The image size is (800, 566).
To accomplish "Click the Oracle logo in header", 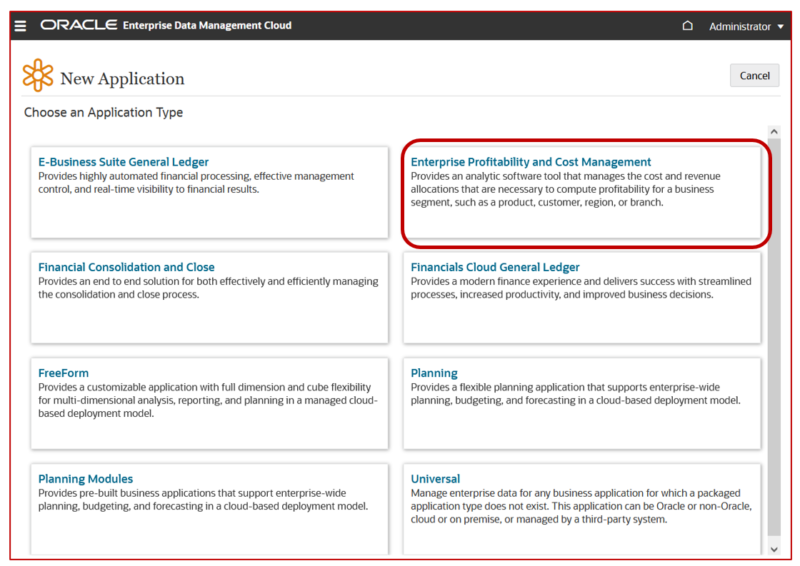I will (78, 26).
